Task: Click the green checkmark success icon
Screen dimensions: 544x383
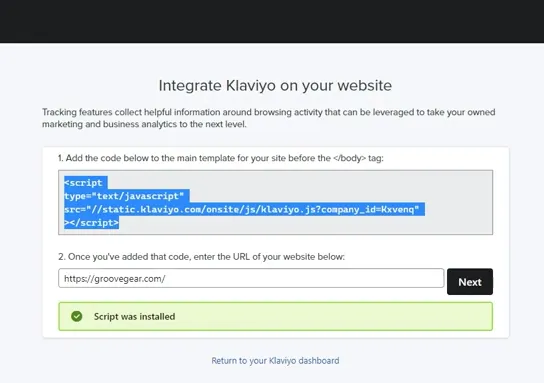Action: (x=77, y=316)
